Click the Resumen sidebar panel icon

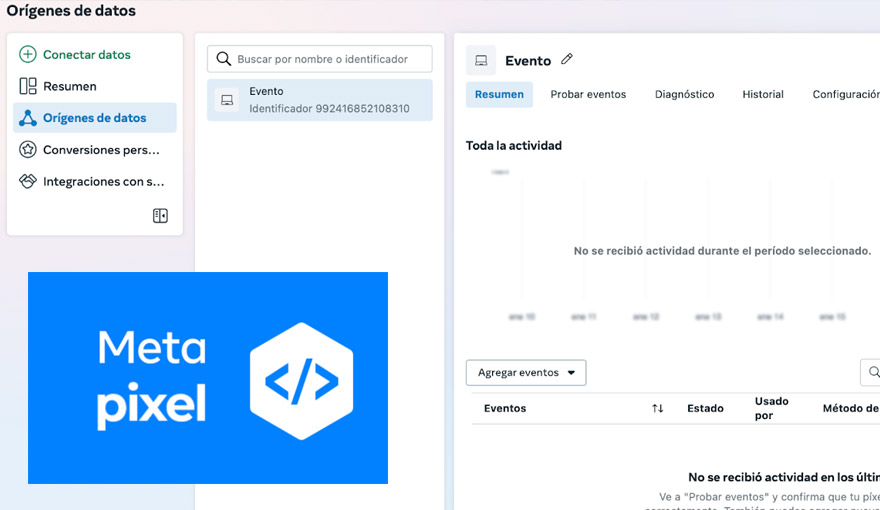[x=28, y=86]
